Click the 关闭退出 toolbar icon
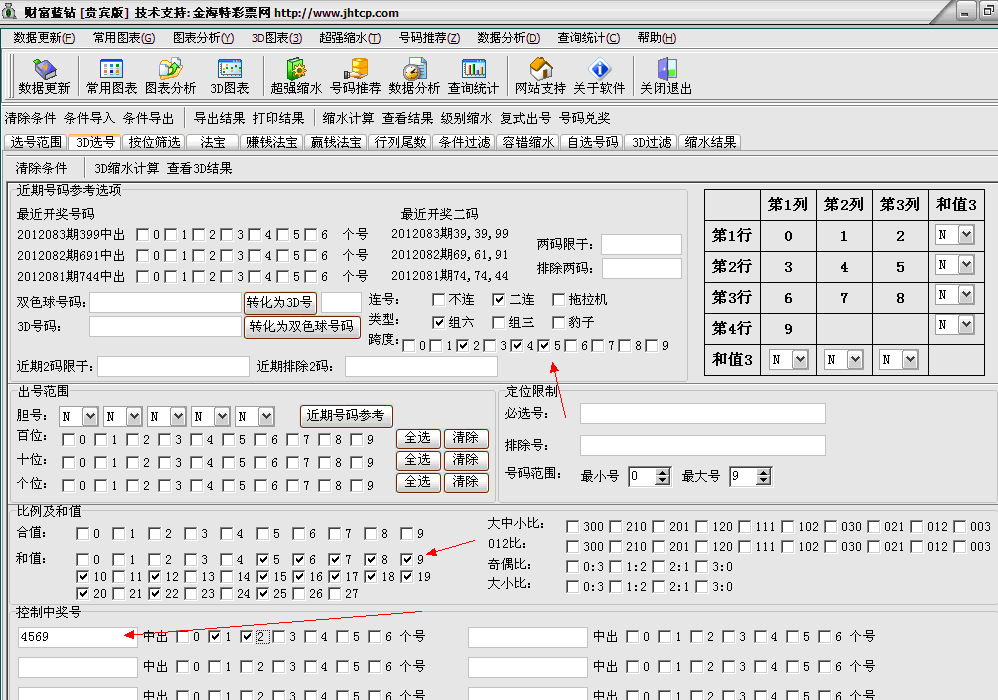998x700 pixels. (x=666, y=76)
